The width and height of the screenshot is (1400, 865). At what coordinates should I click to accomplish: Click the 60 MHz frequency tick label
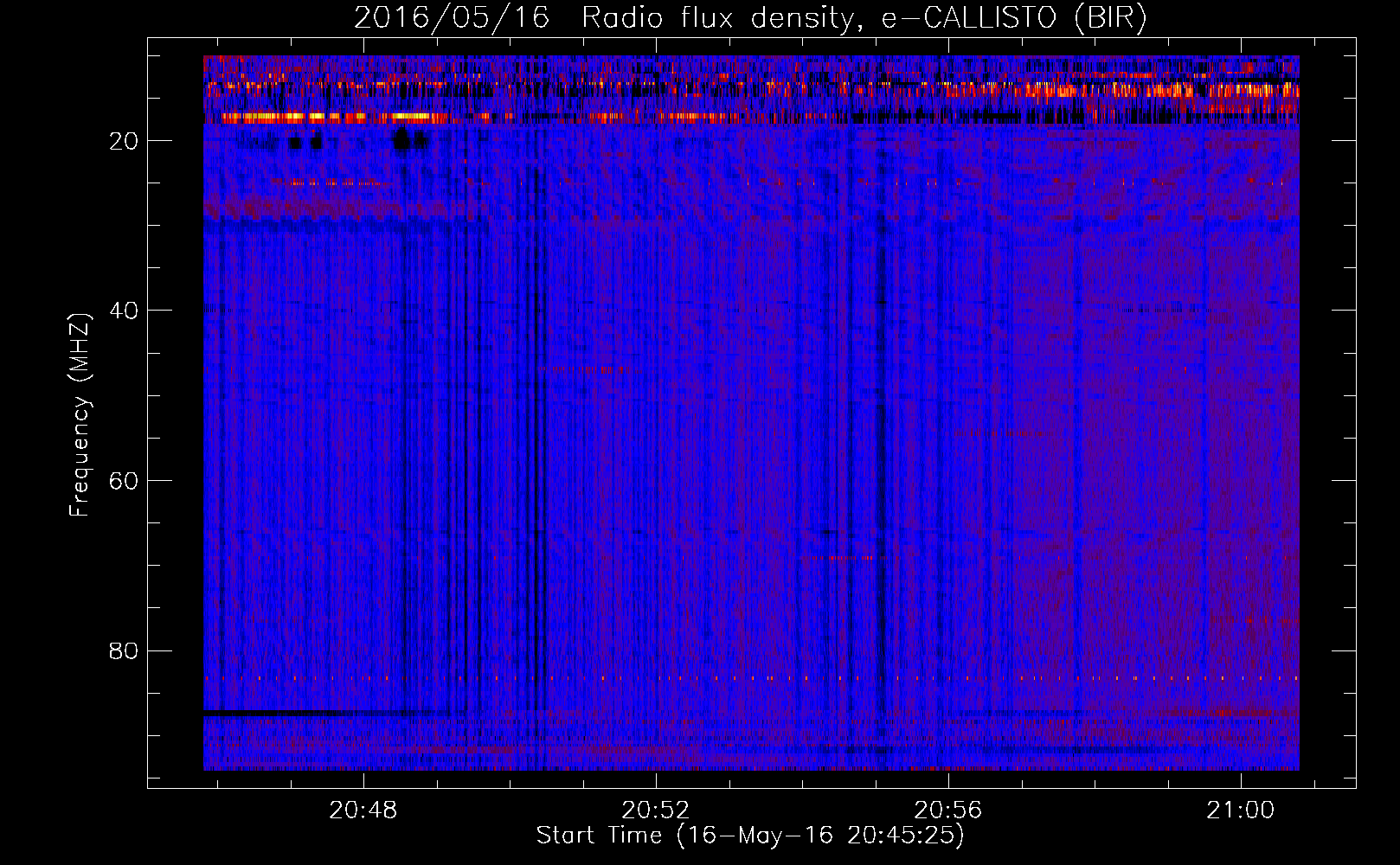[x=125, y=482]
